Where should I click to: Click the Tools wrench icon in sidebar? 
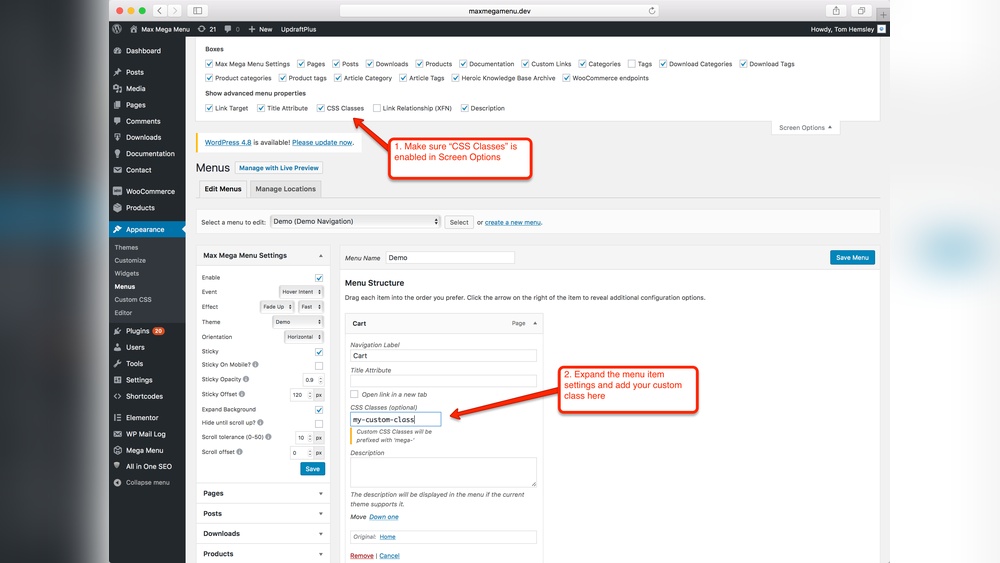pos(117,363)
